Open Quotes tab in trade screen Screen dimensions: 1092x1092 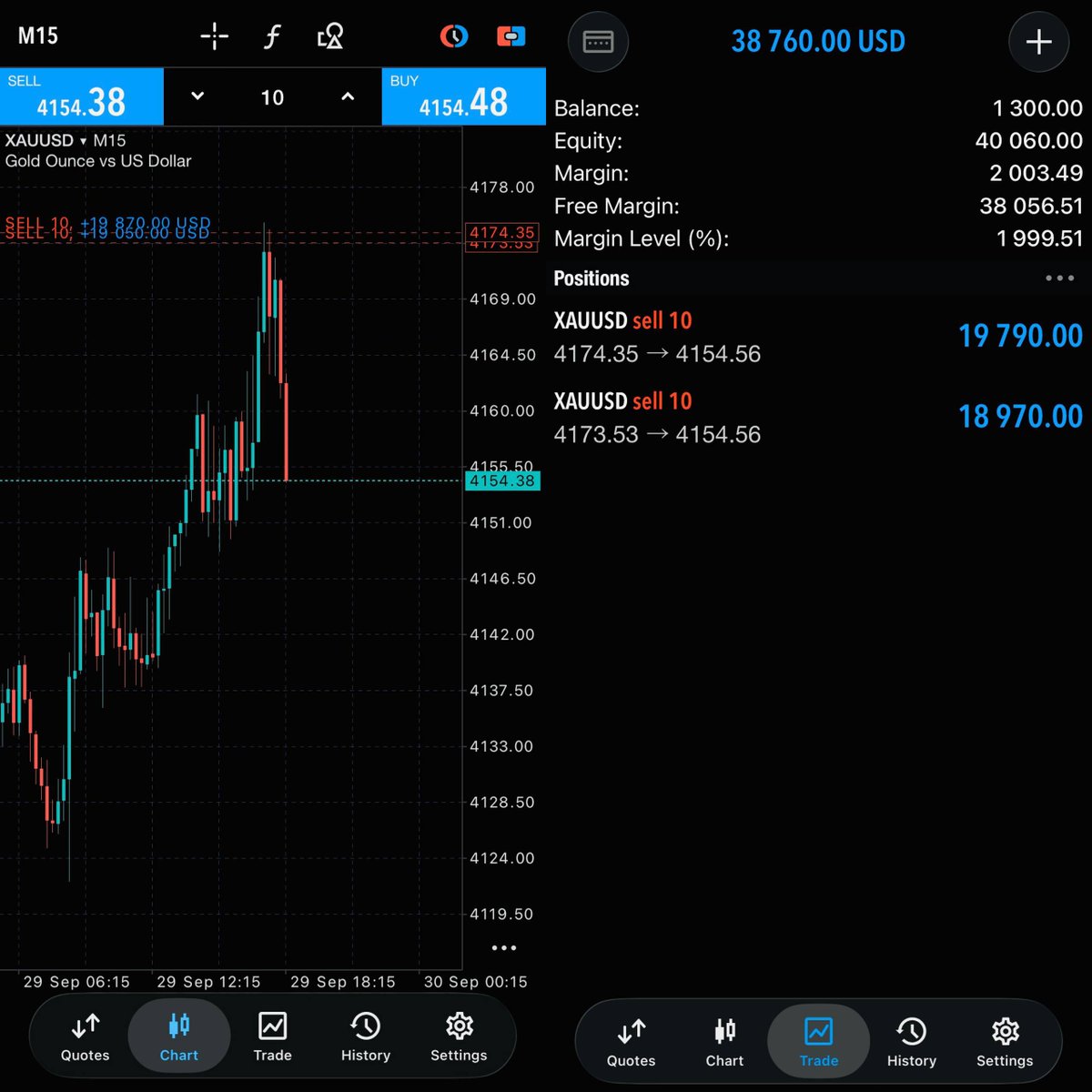[631, 1044]
